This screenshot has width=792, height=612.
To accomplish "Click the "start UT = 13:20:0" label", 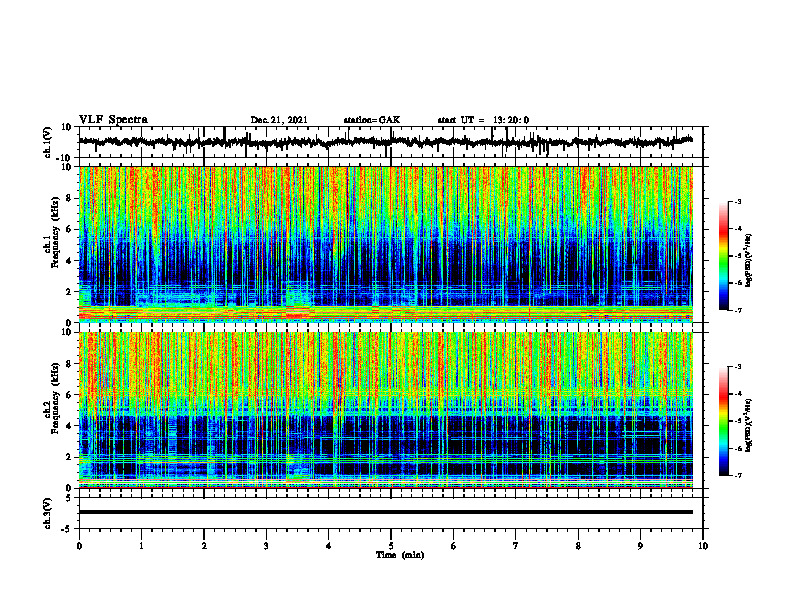I will [x=483, y=120].
